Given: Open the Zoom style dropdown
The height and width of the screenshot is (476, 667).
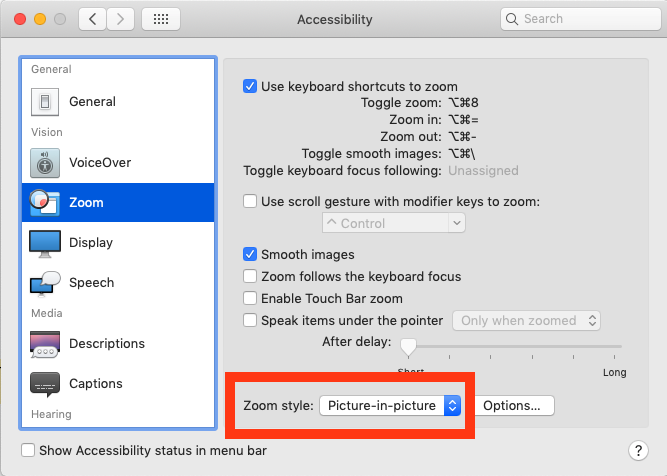Looking at the screenshot, I should tap(389, 405).
